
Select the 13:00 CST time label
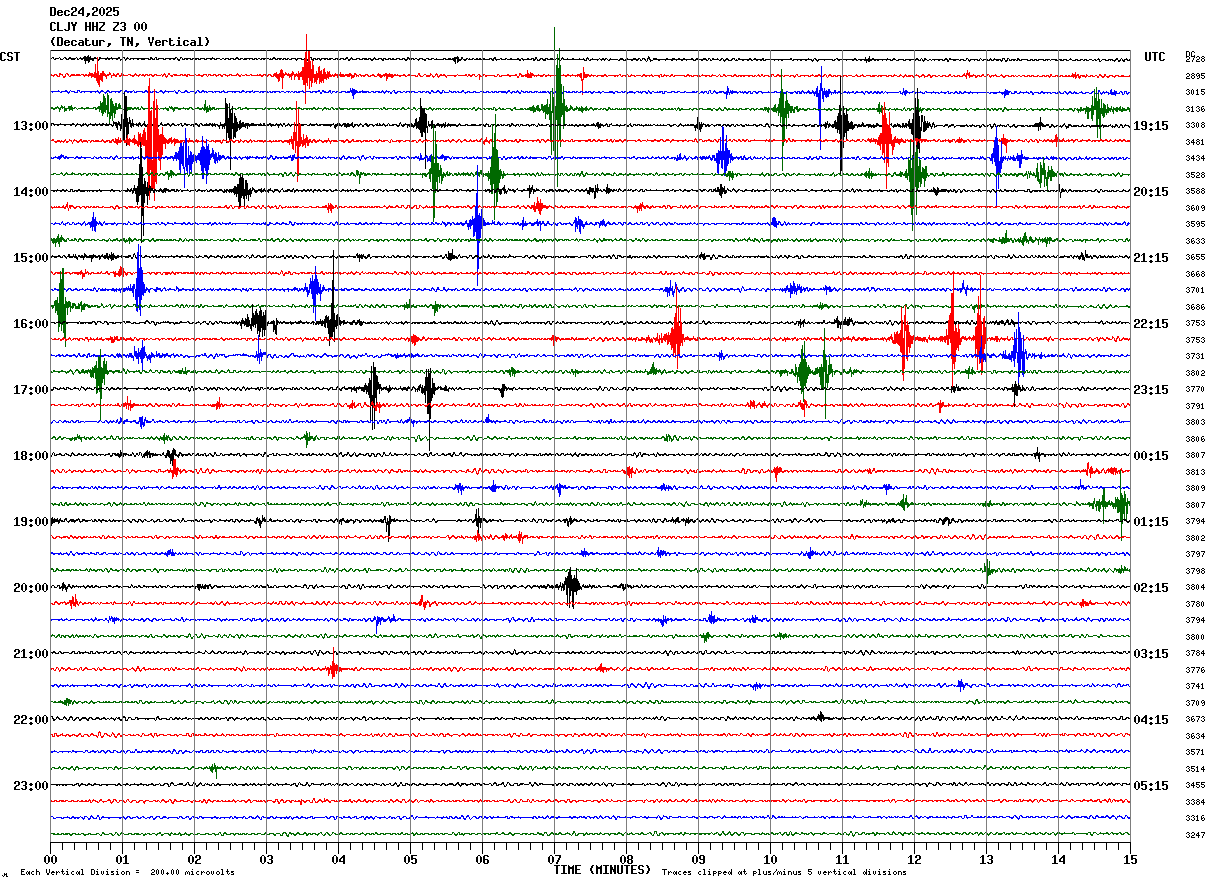[31, 126]
